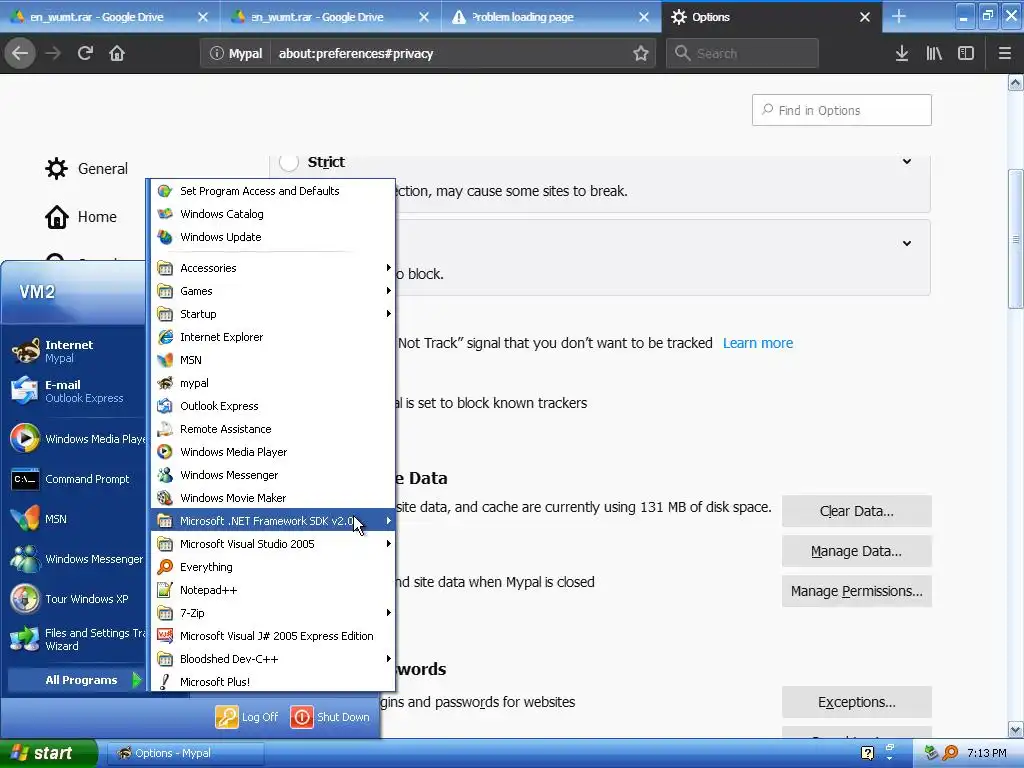Open Microsoft Plus! from programs list
The width and height of the screenshot is (1024, 768).
[x=273, y=682]
